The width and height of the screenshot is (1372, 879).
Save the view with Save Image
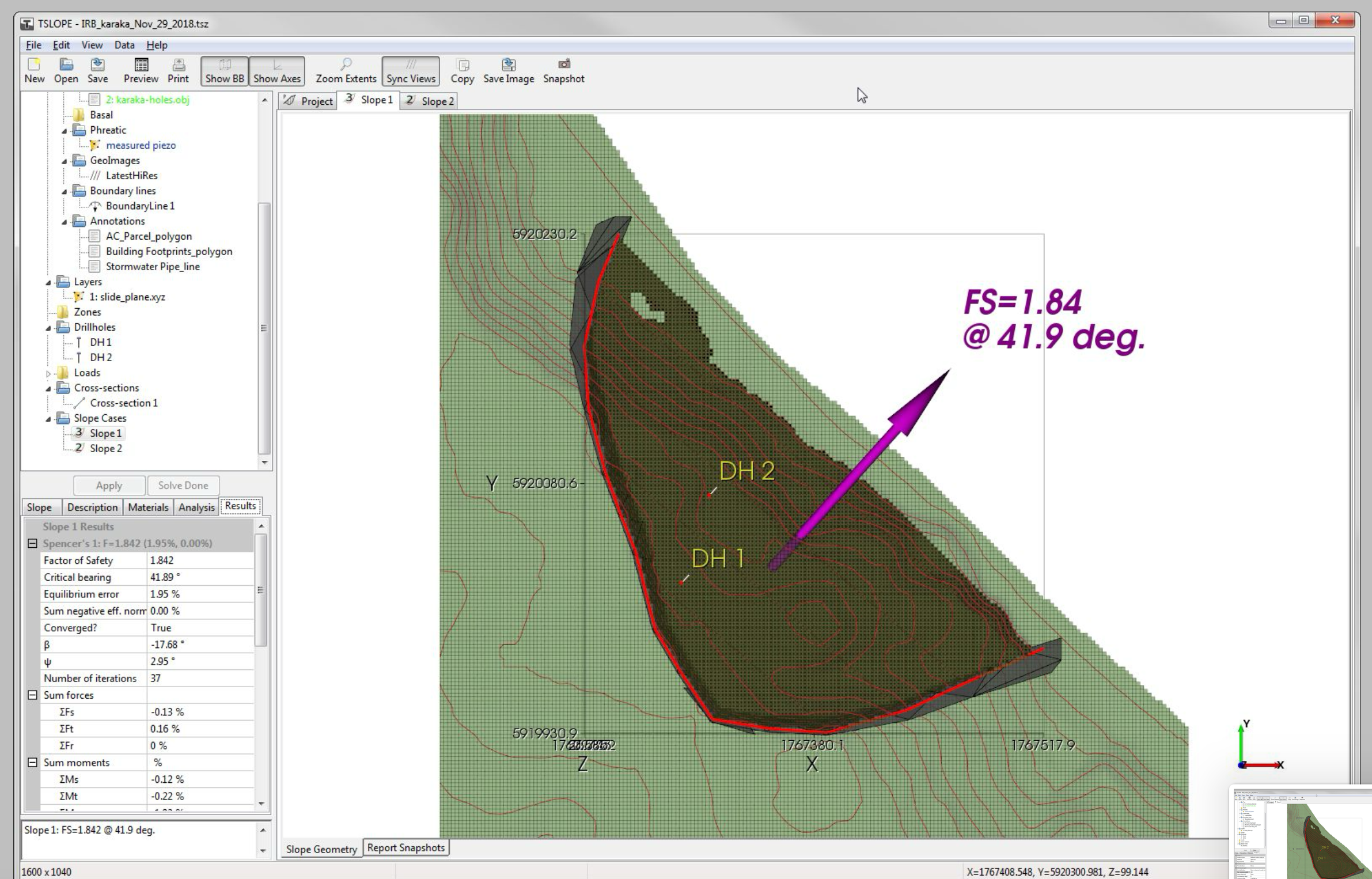tap(507, 69)
